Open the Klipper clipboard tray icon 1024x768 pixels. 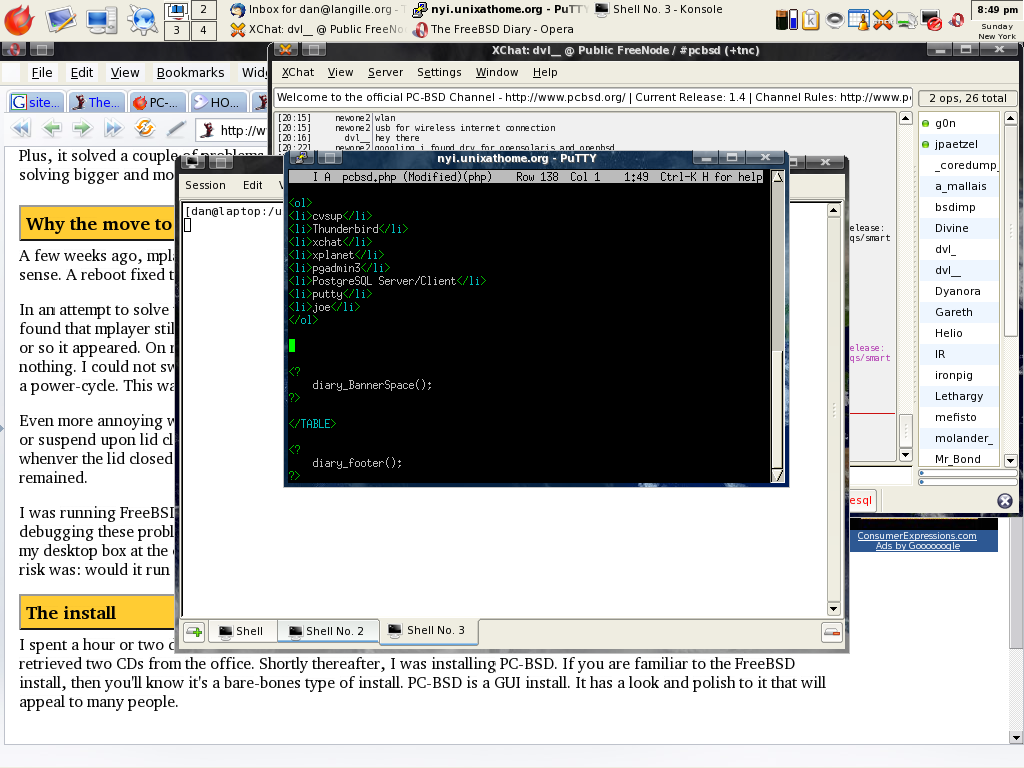coord(810,20)
